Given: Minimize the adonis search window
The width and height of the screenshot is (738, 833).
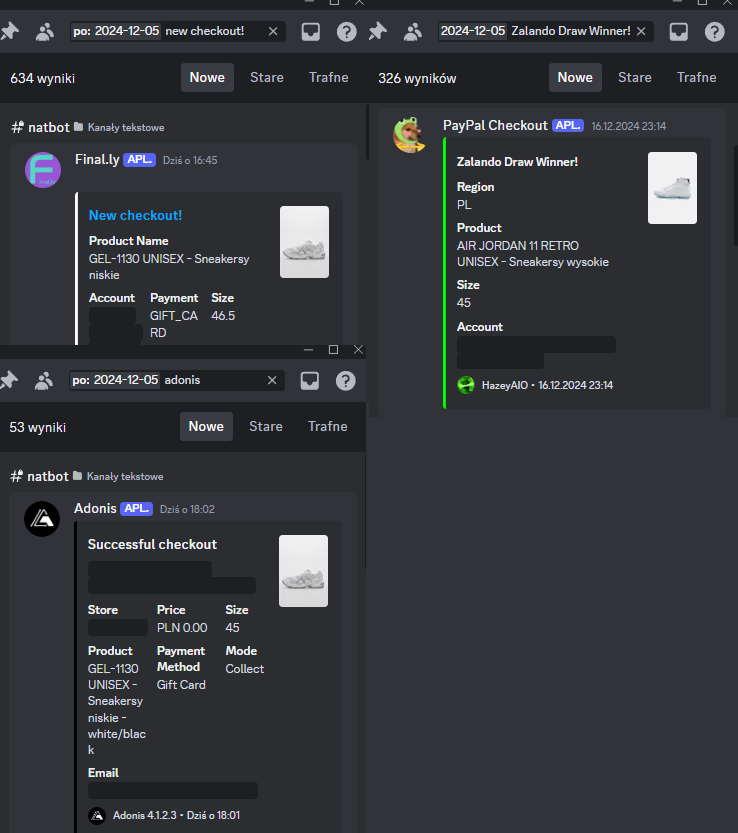Looking at the screenshot, I should tap(308, 350).
